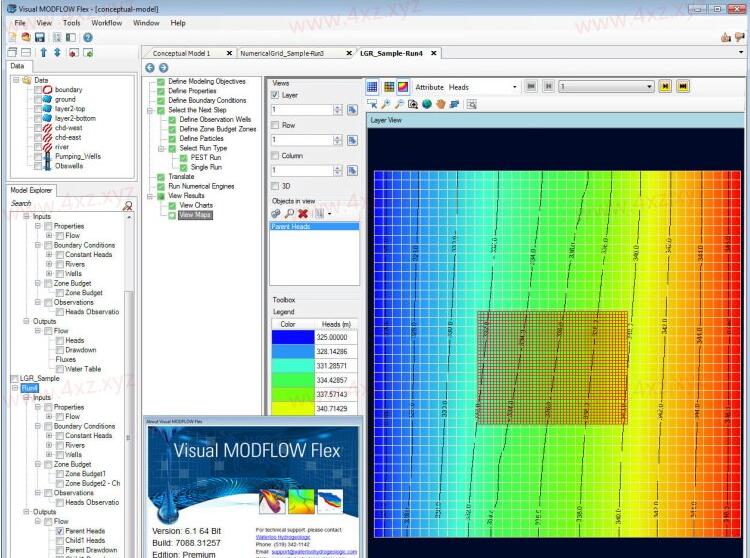The width and height of the screenshot is (750, 558).
Task: Go to the next time step icon
Action: click(x=665, y=87)
